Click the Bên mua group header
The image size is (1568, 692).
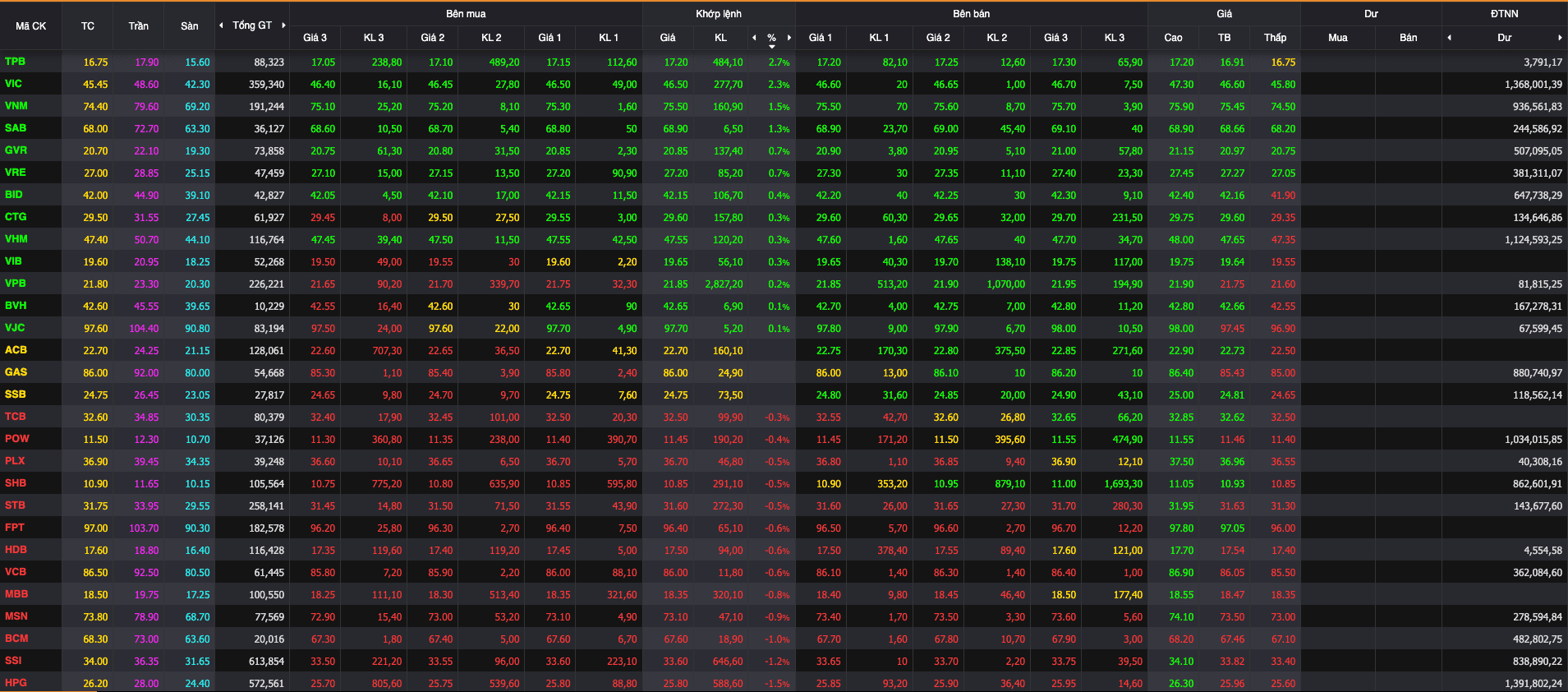pyautogui.click(x=466, y=14)
